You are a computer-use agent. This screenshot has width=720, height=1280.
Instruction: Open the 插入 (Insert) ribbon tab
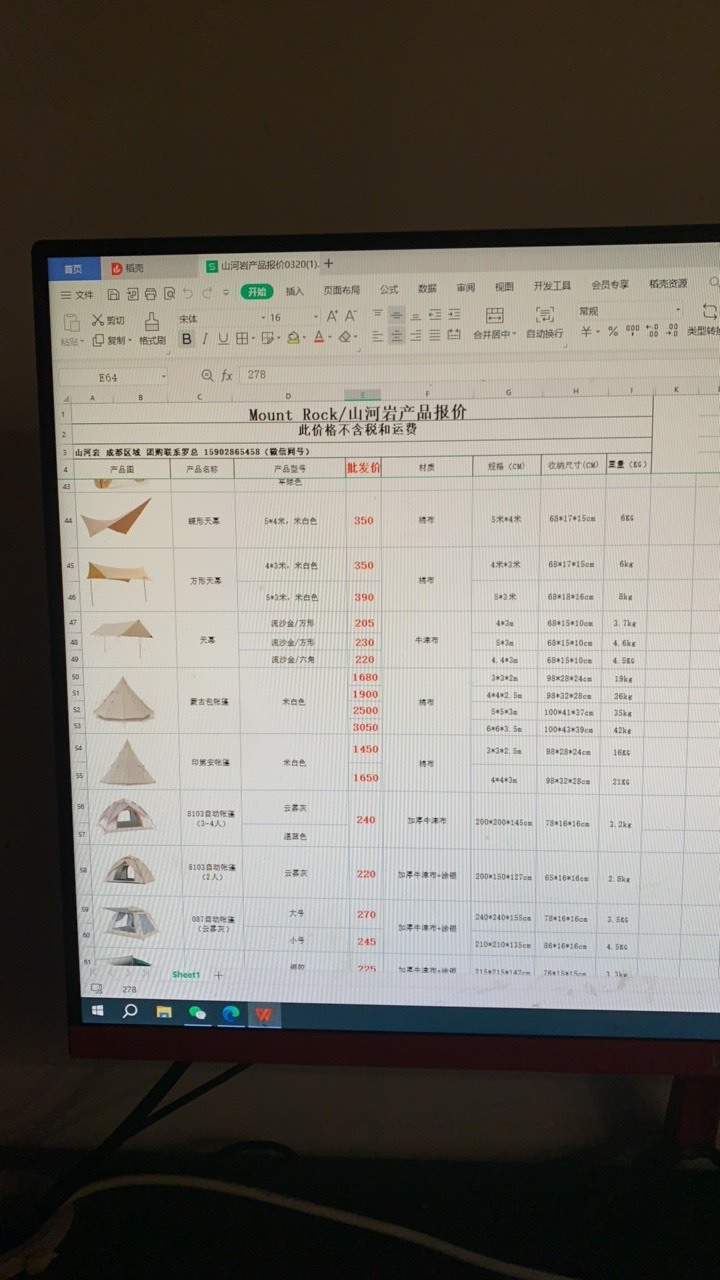295,292
